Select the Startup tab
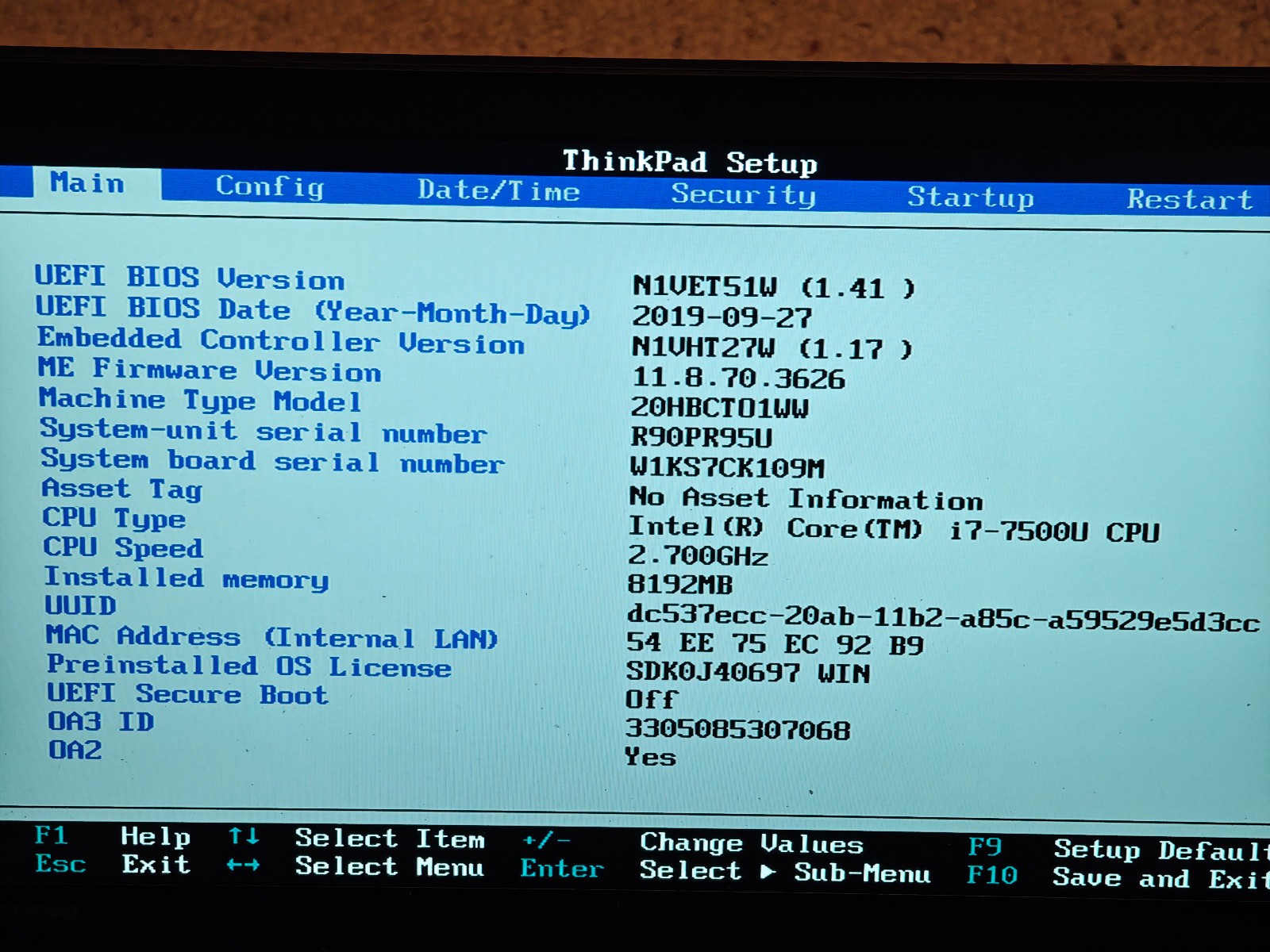This screenshot has height=952, width=1270. [971, 197]
